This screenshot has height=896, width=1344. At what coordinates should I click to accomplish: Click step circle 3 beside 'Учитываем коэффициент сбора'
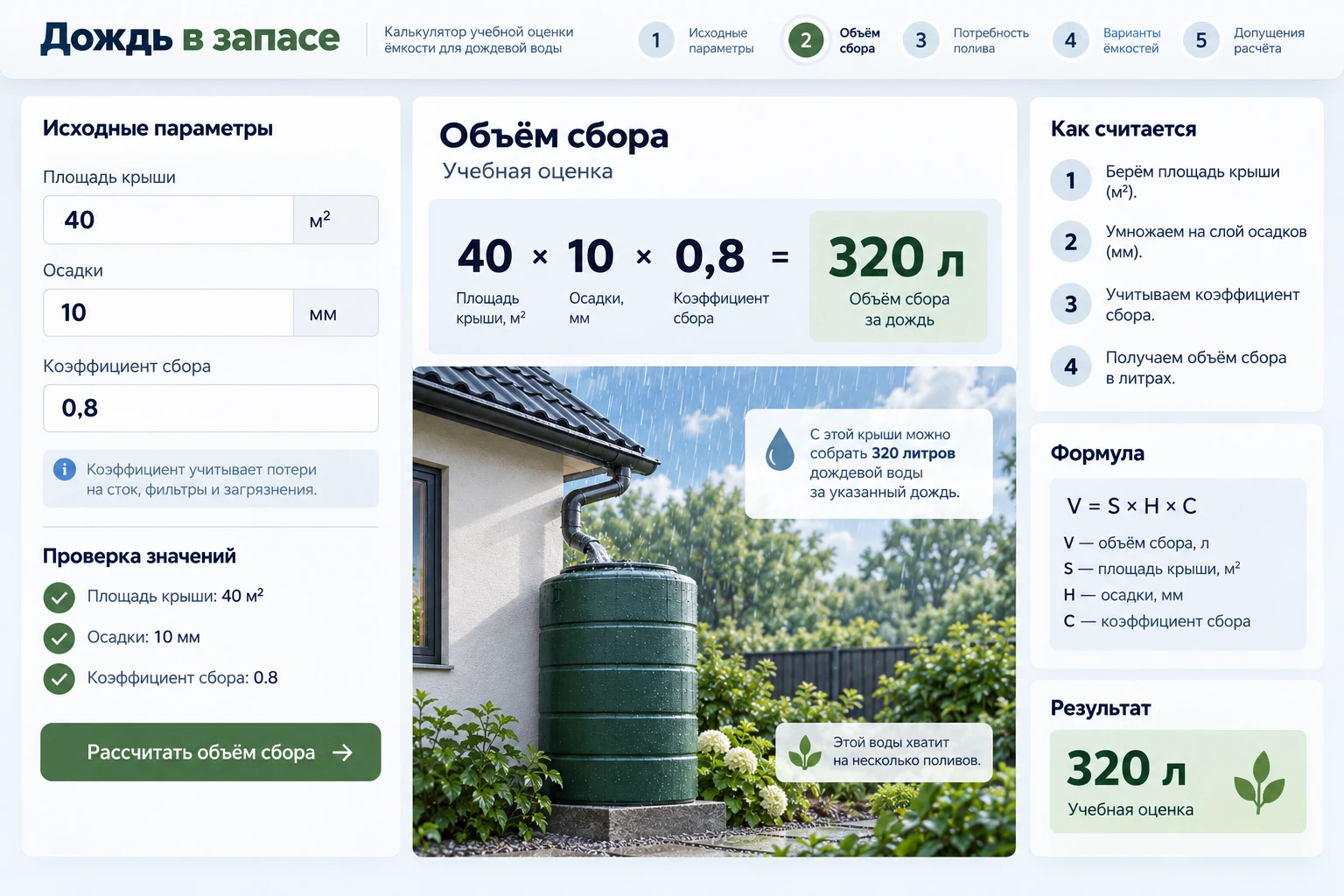1071,304
